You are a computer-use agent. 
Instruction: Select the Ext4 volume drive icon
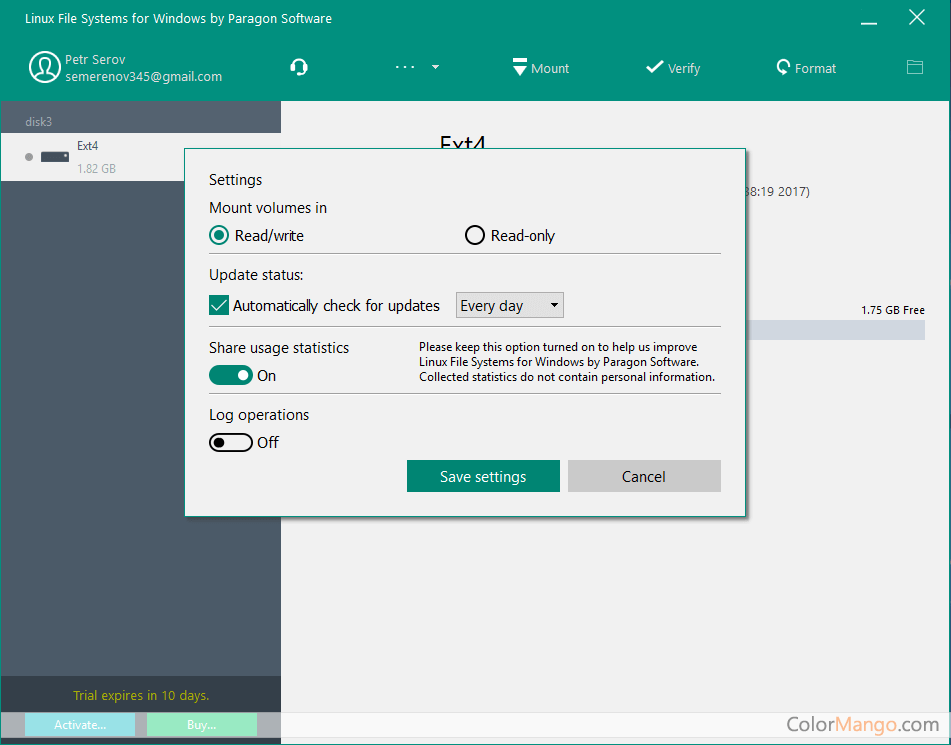(55, 157)
